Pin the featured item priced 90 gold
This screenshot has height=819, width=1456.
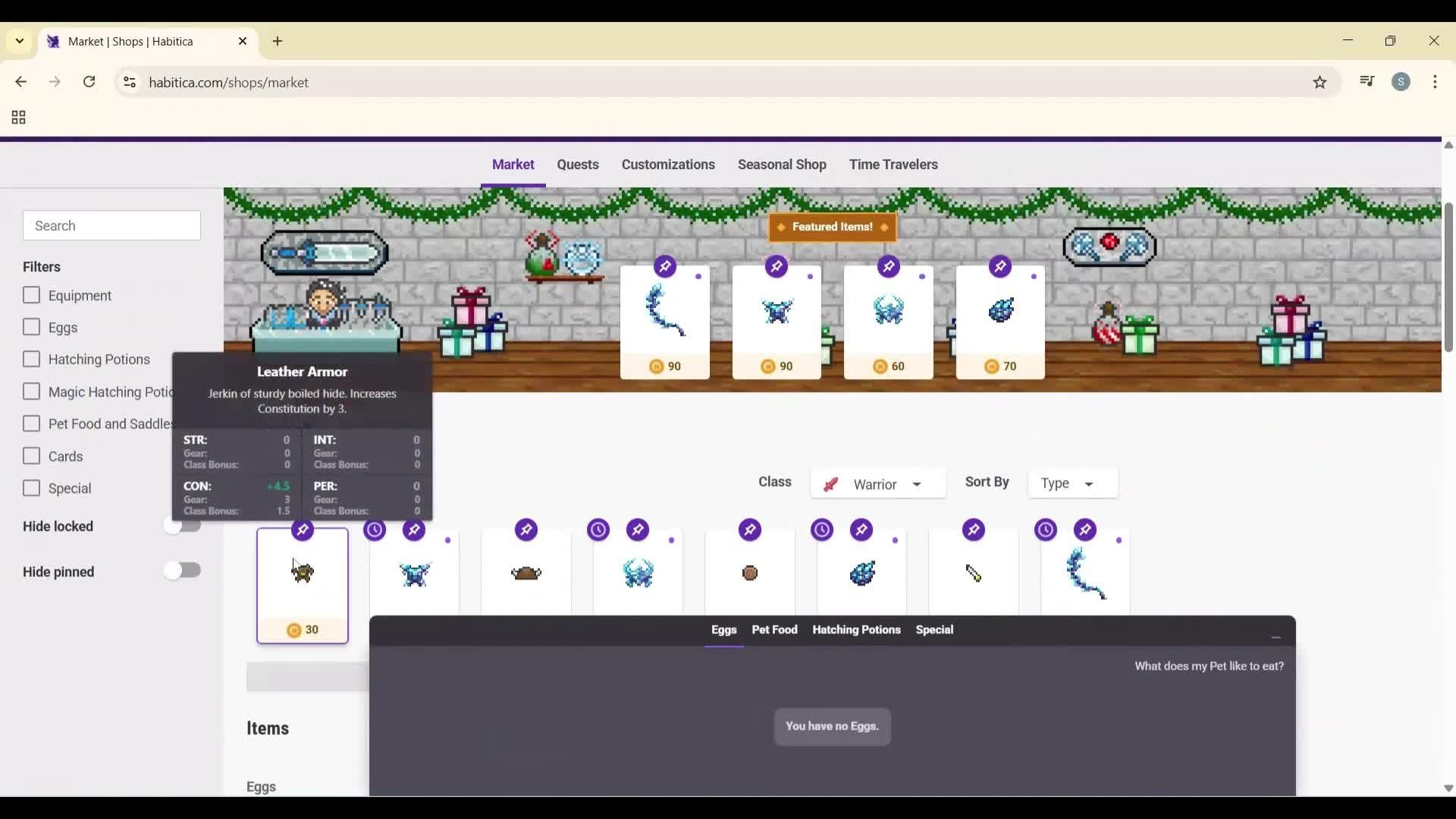[665, 266]
